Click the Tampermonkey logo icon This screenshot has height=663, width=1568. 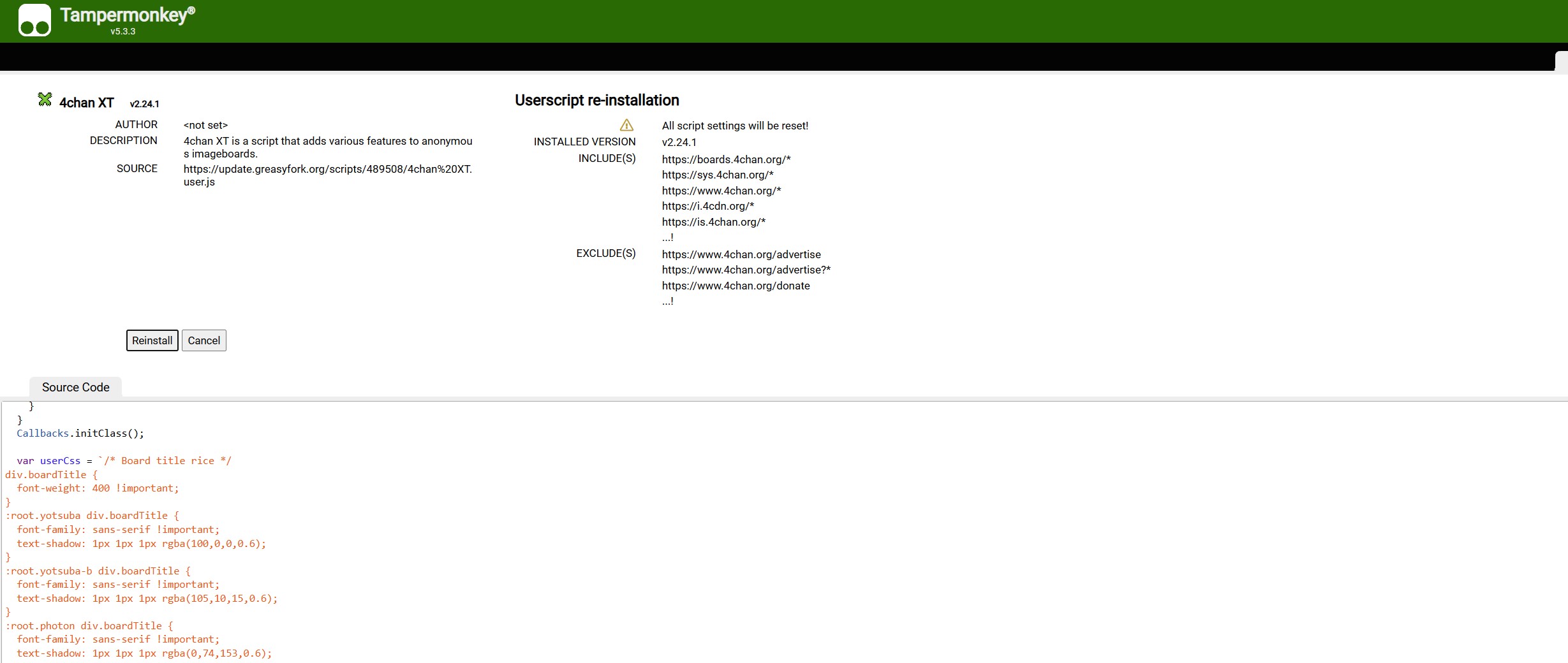pos(34,20)
